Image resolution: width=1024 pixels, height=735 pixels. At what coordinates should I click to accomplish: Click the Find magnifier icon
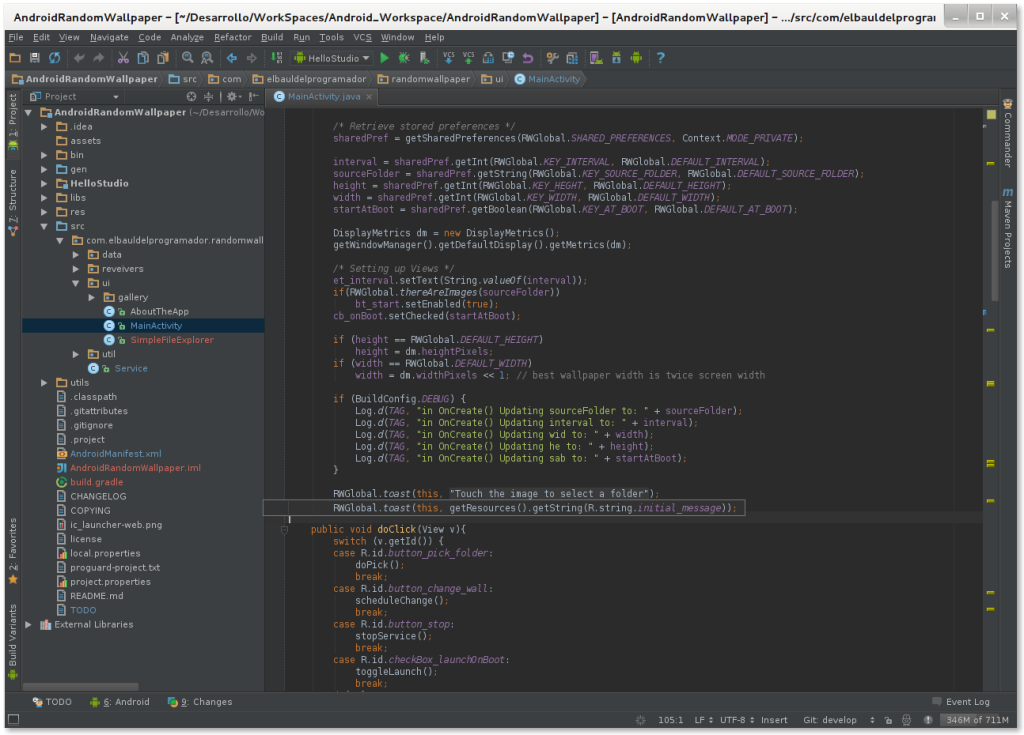coord(187,58)
